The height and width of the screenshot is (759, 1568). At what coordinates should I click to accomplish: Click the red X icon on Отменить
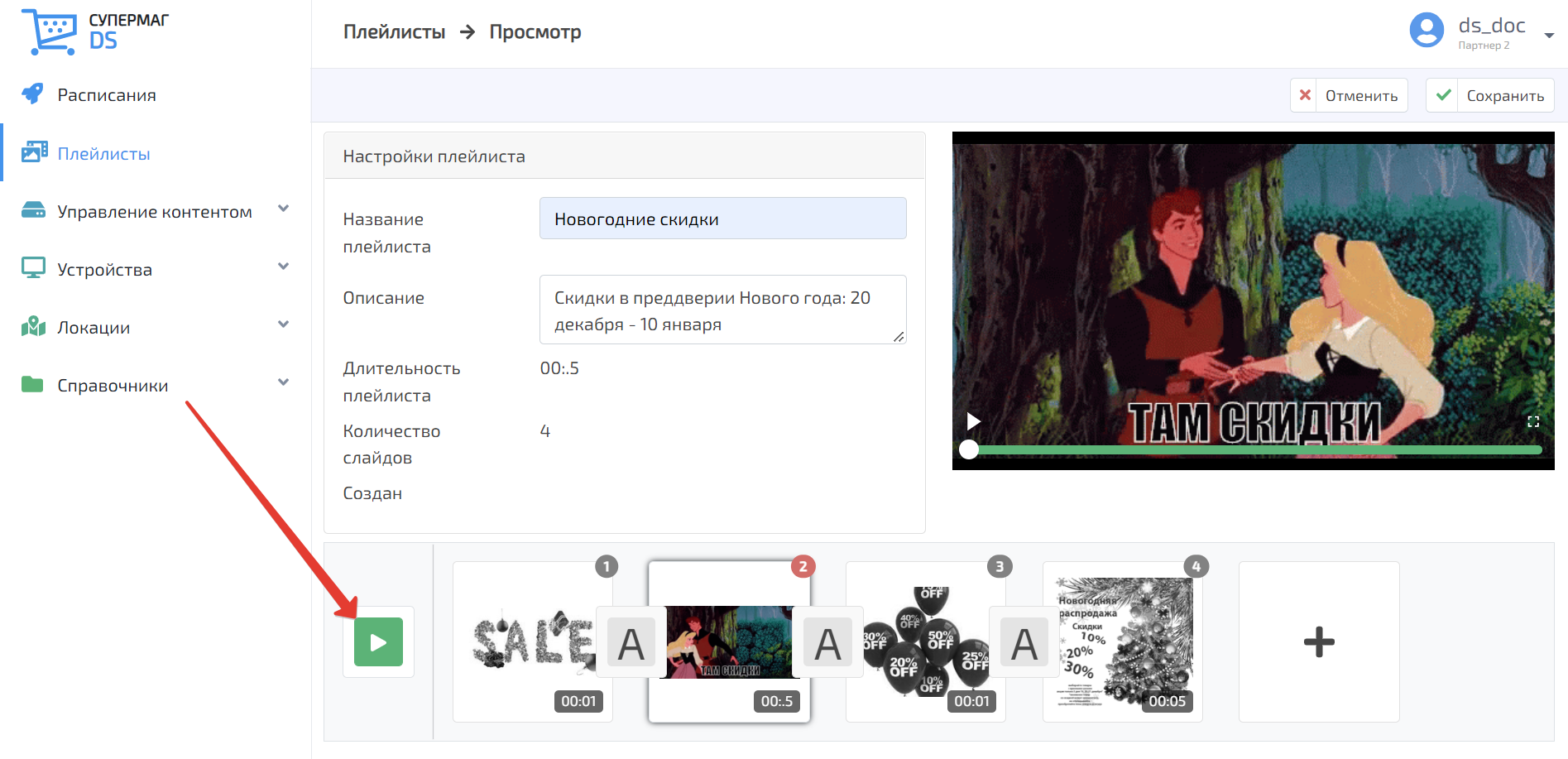click(1305, 95)
